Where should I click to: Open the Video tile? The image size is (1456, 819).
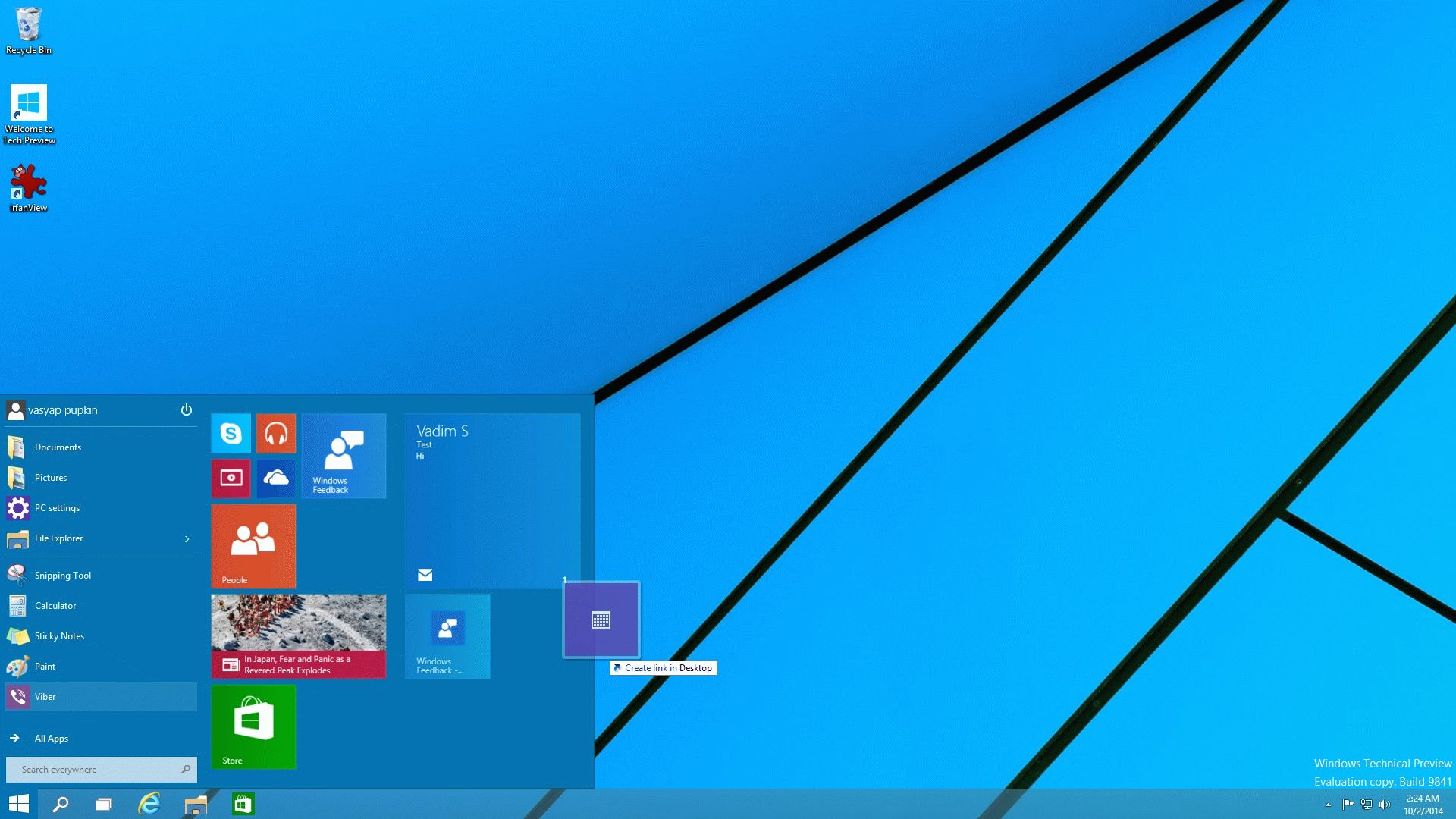[x=231, y=479]
